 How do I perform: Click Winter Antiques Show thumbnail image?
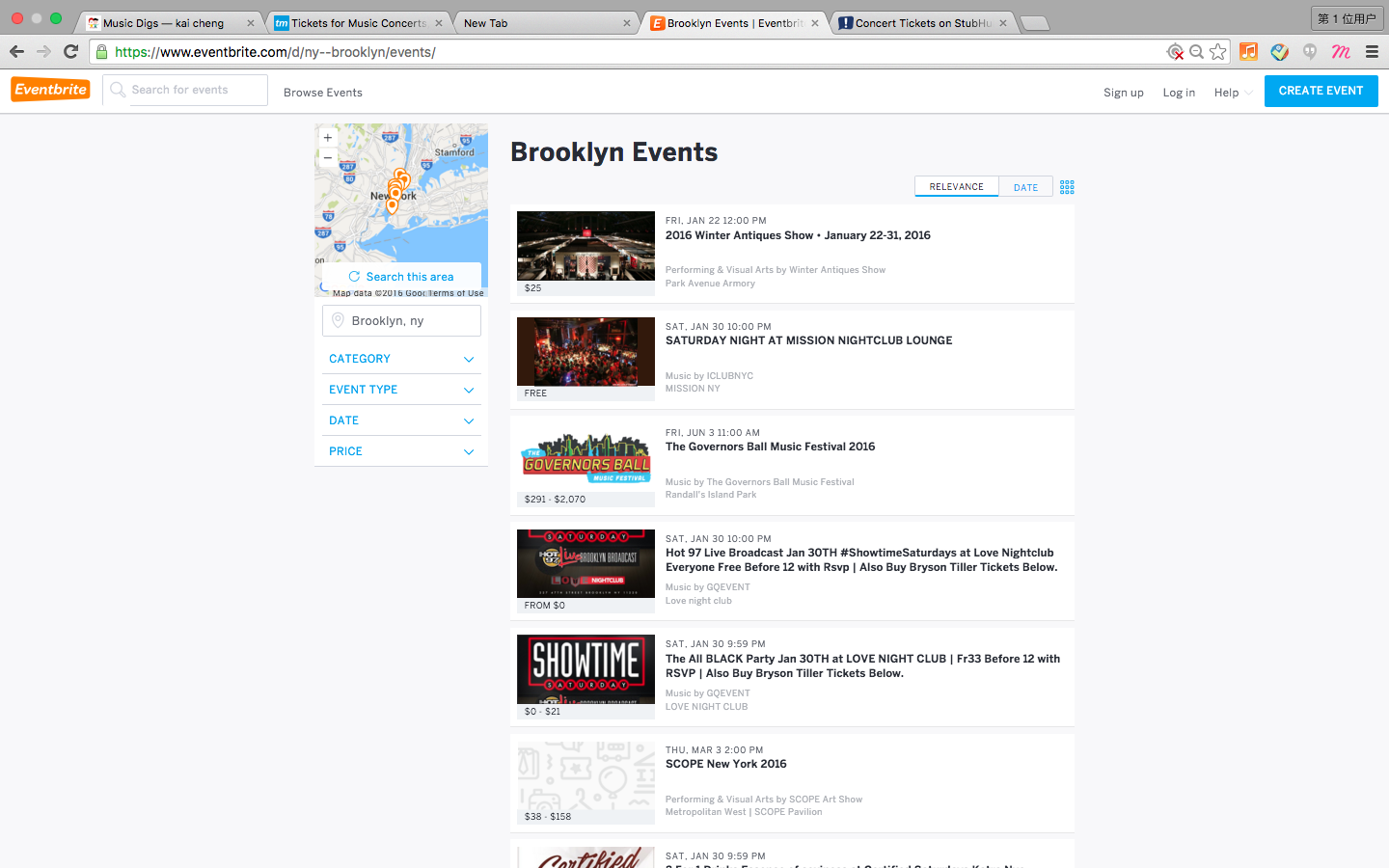[586, 246]
